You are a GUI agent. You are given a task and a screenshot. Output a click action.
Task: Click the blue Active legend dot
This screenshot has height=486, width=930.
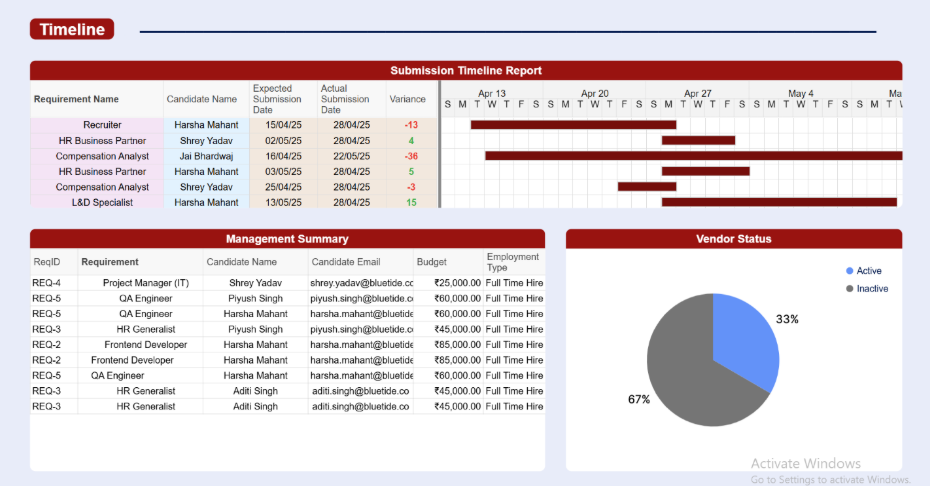[850, 271]
